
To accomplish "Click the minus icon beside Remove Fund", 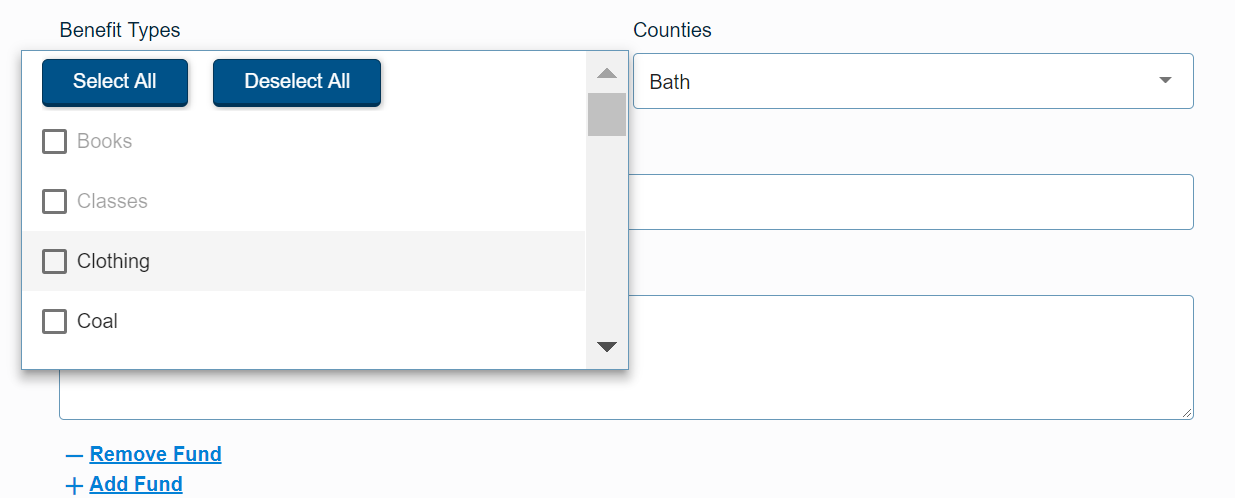I will click(x=74, y=455).
